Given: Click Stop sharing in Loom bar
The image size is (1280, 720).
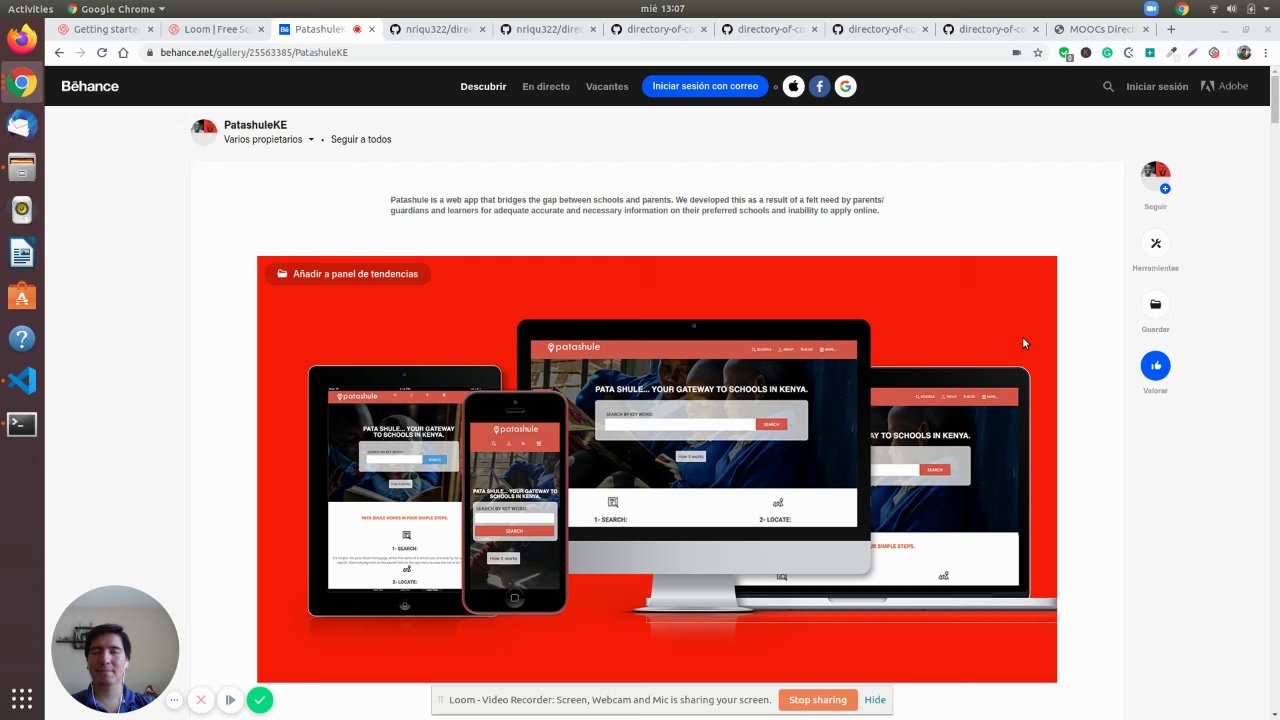Looking at the screenshot, I should [x=817, y=700].
